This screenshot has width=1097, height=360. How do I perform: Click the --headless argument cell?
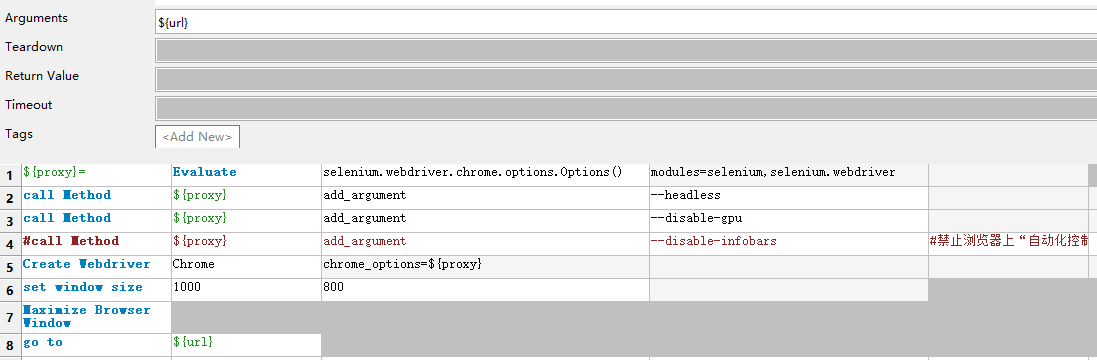click(789, 198)
